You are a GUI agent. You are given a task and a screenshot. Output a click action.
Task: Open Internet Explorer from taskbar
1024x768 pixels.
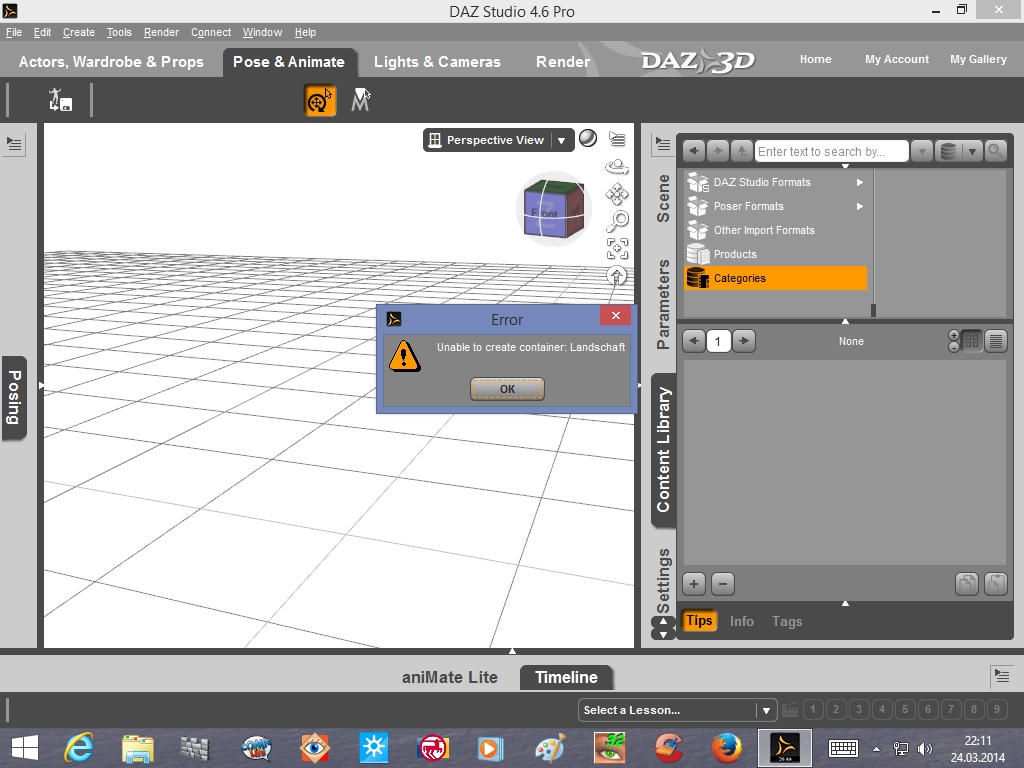(78, 748)
